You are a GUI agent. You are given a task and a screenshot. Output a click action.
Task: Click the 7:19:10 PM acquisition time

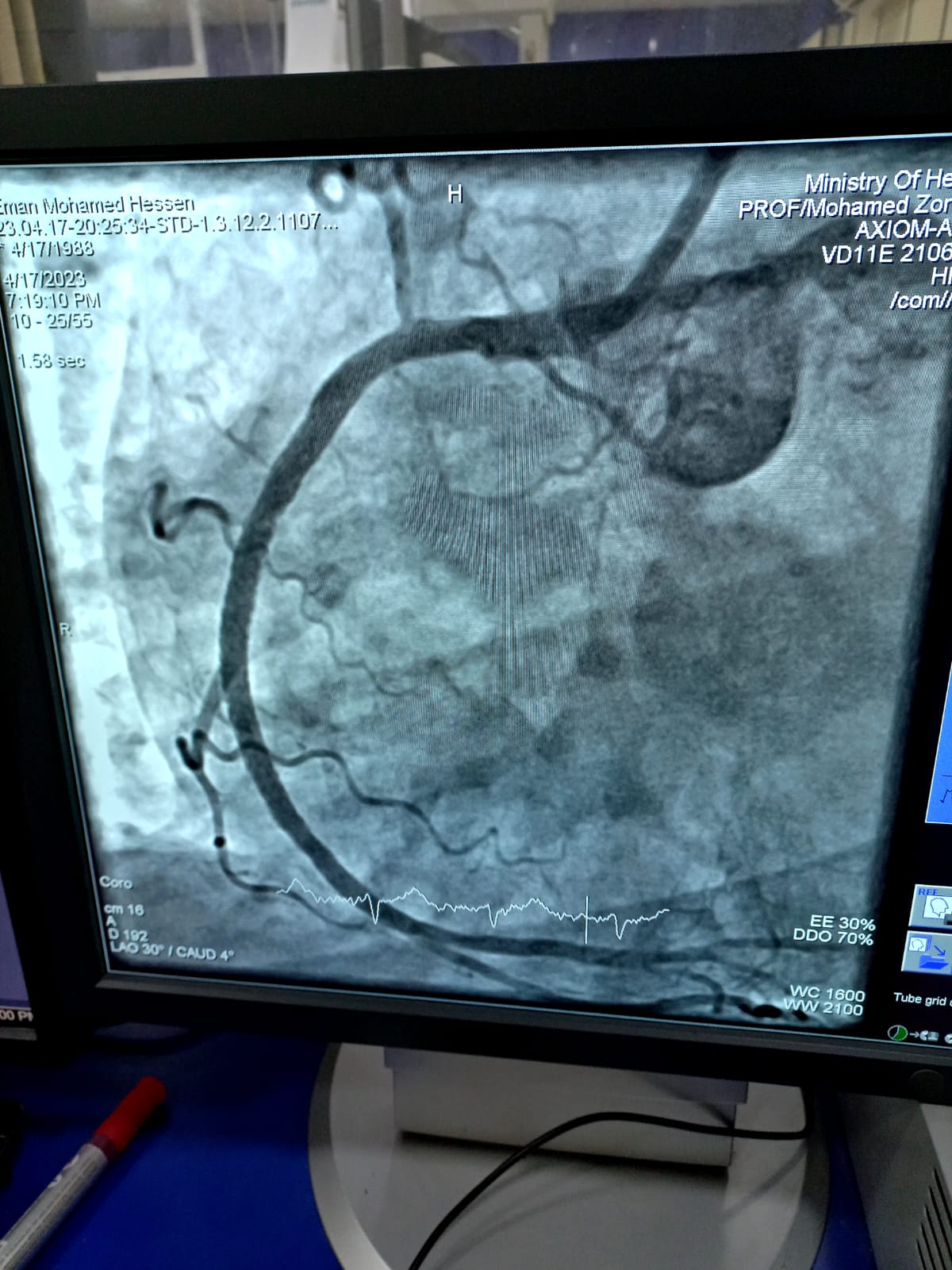pos(53,300)
